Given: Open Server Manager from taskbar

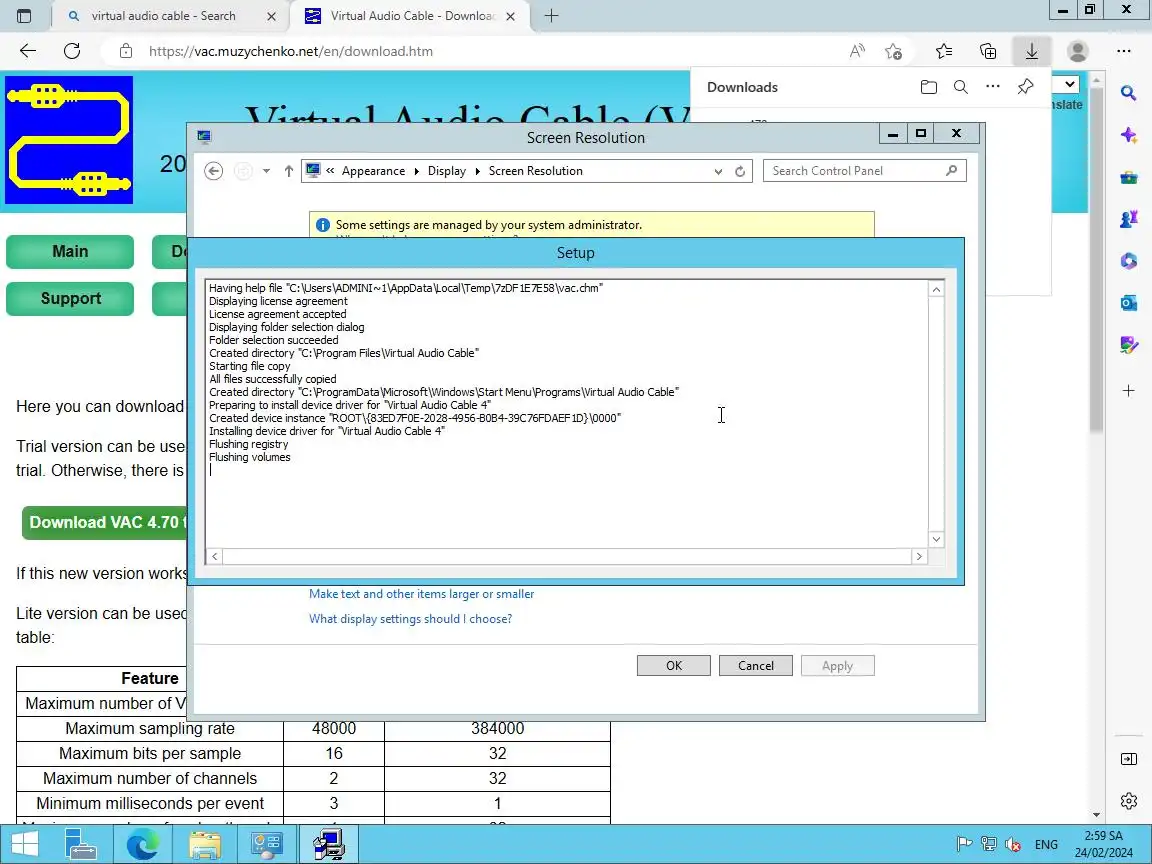Looking at the screenshot, I should coord(81,844).
